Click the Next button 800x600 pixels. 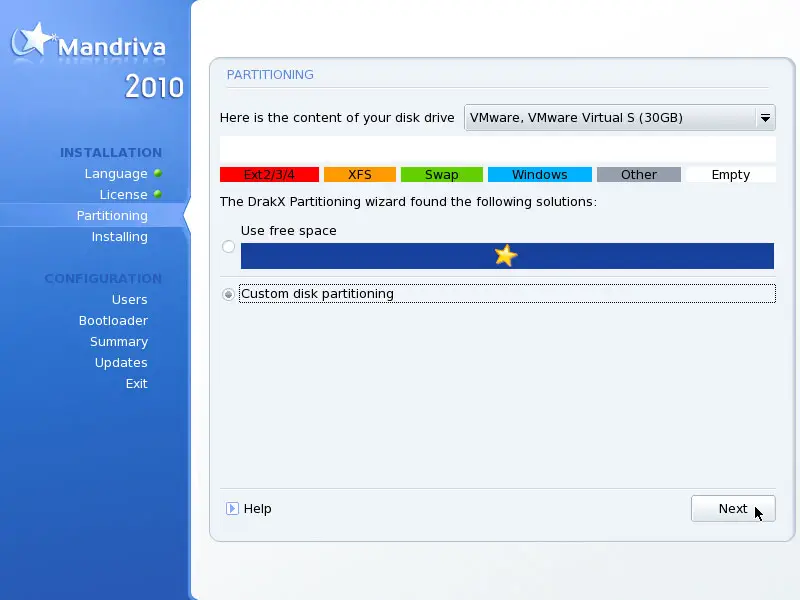pos(733,509)
